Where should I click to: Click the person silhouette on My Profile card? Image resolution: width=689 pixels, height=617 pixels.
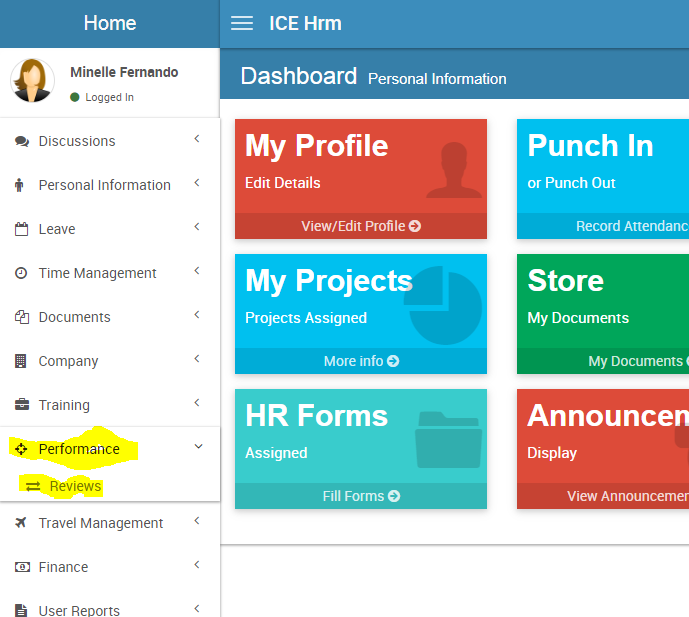453,170
